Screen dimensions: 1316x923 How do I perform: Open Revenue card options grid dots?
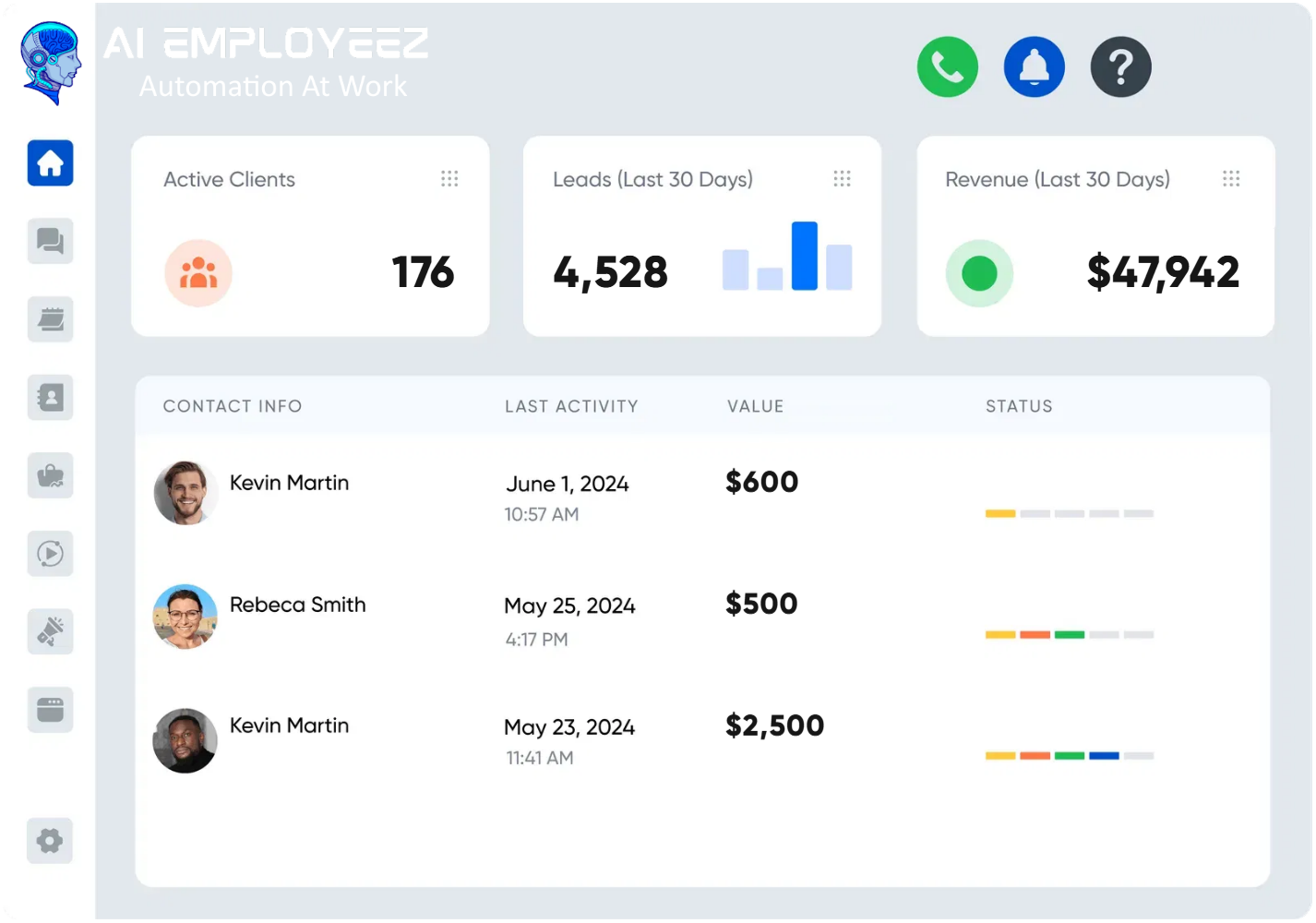click(x=1231, y=179)
